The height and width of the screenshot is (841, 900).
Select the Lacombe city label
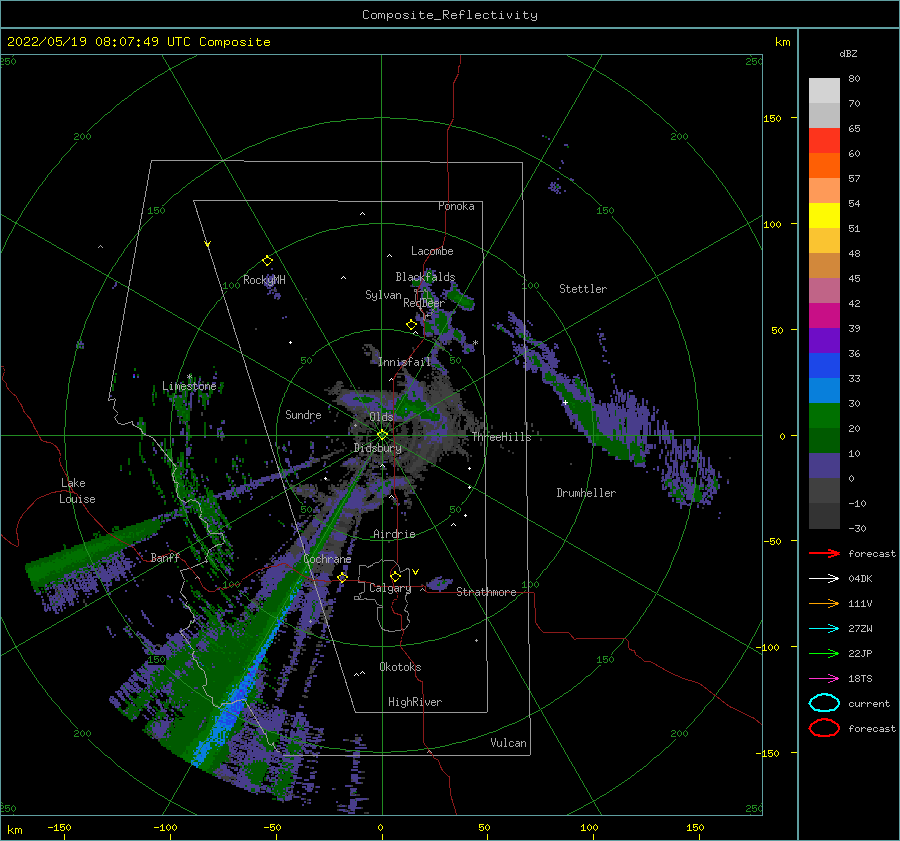pyautogui.click(x=432, y=251)
